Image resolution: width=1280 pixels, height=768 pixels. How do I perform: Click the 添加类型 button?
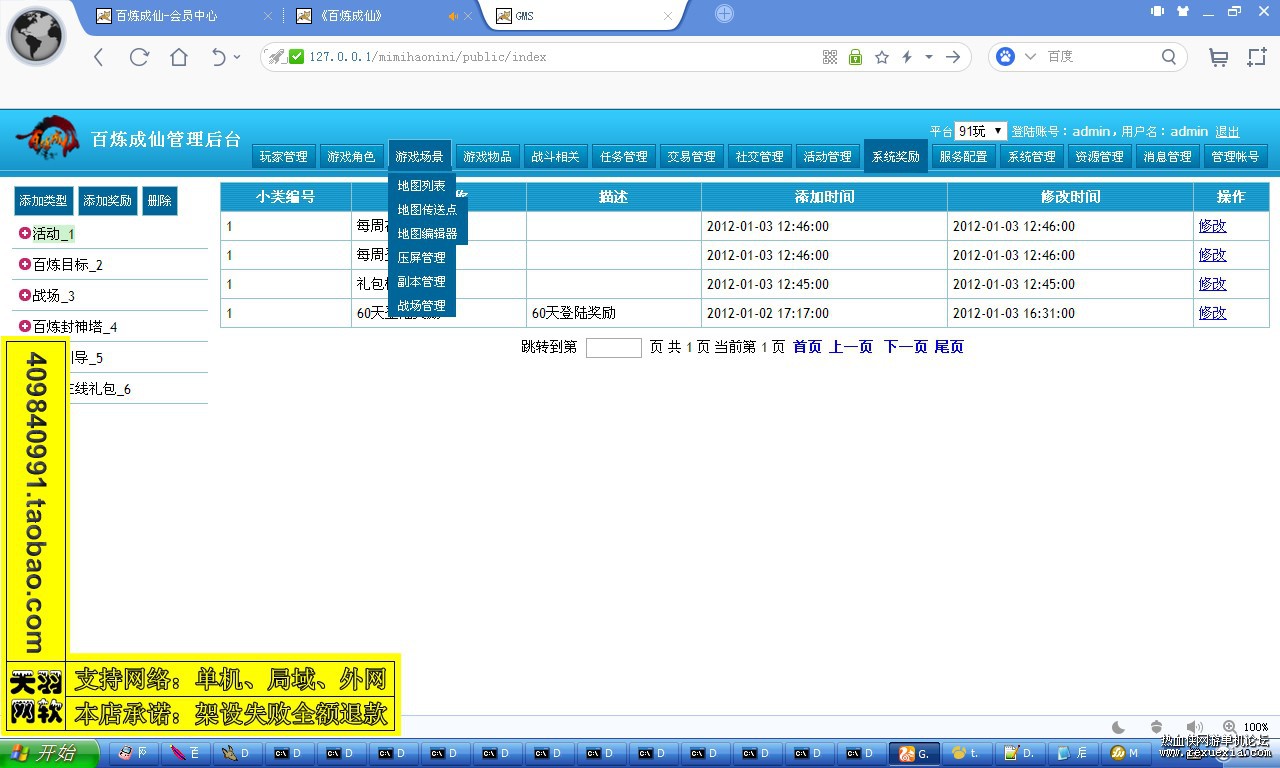(44, 201)
